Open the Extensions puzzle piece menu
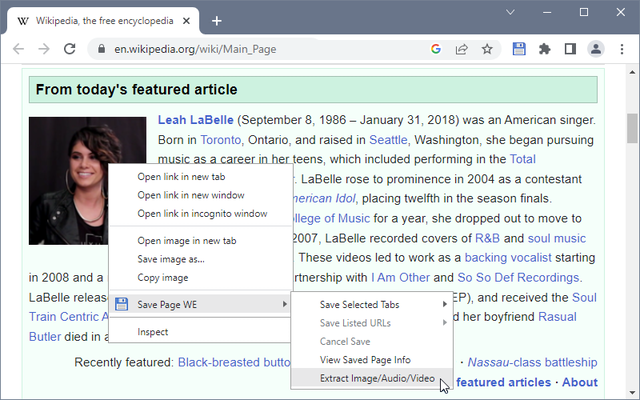This screenshot has height=400, width=640. pyautogui.click(x=544, y=49)
